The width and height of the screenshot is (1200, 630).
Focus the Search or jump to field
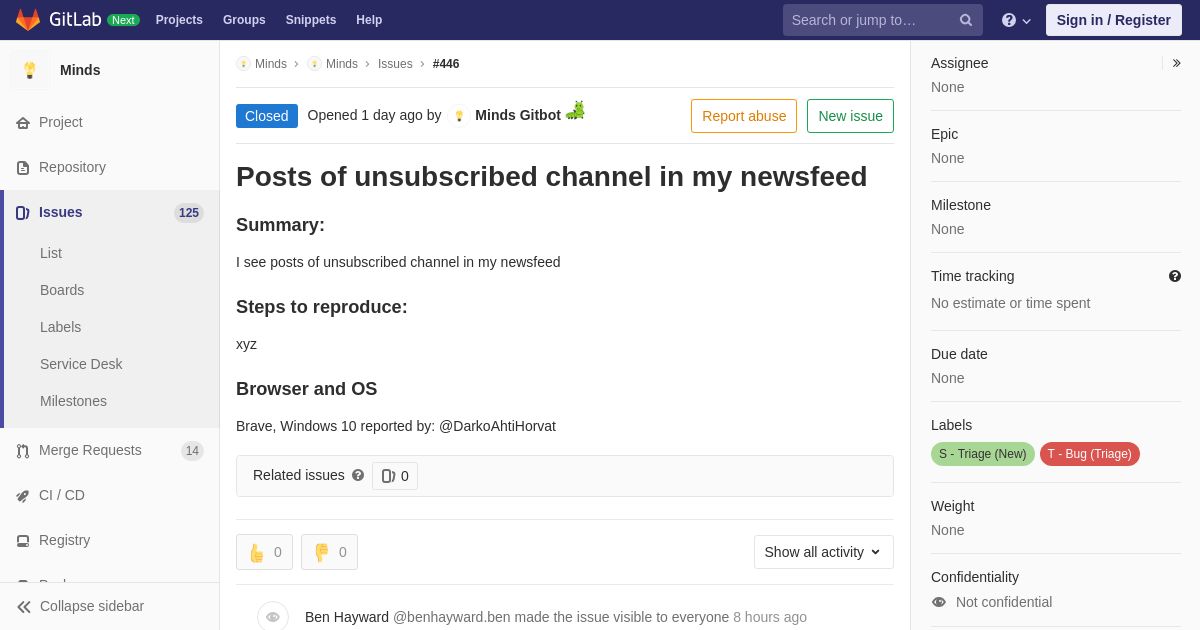[870, 20]
